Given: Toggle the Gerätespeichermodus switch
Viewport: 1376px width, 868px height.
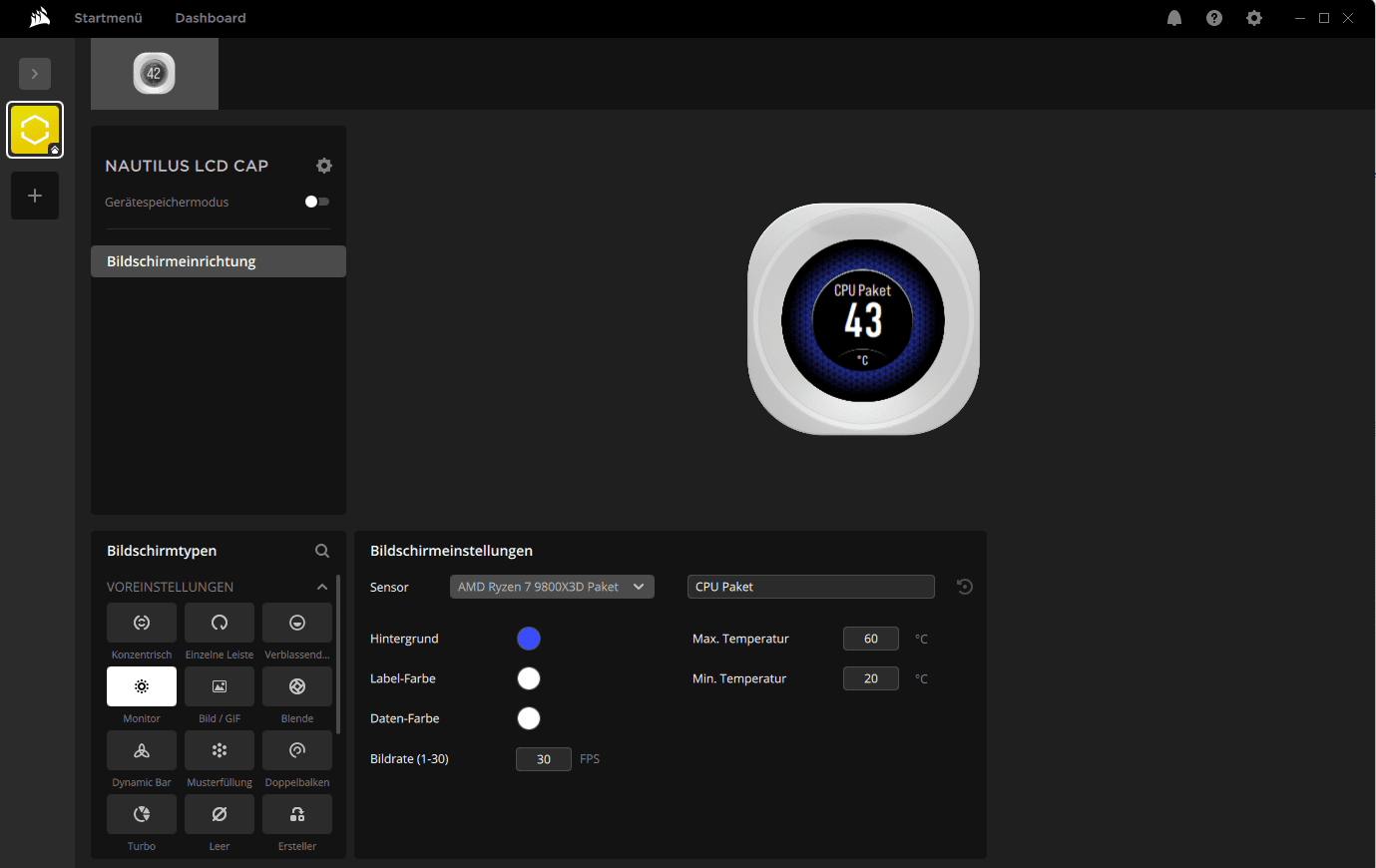Looking at the screenshot, I should 317,202.
